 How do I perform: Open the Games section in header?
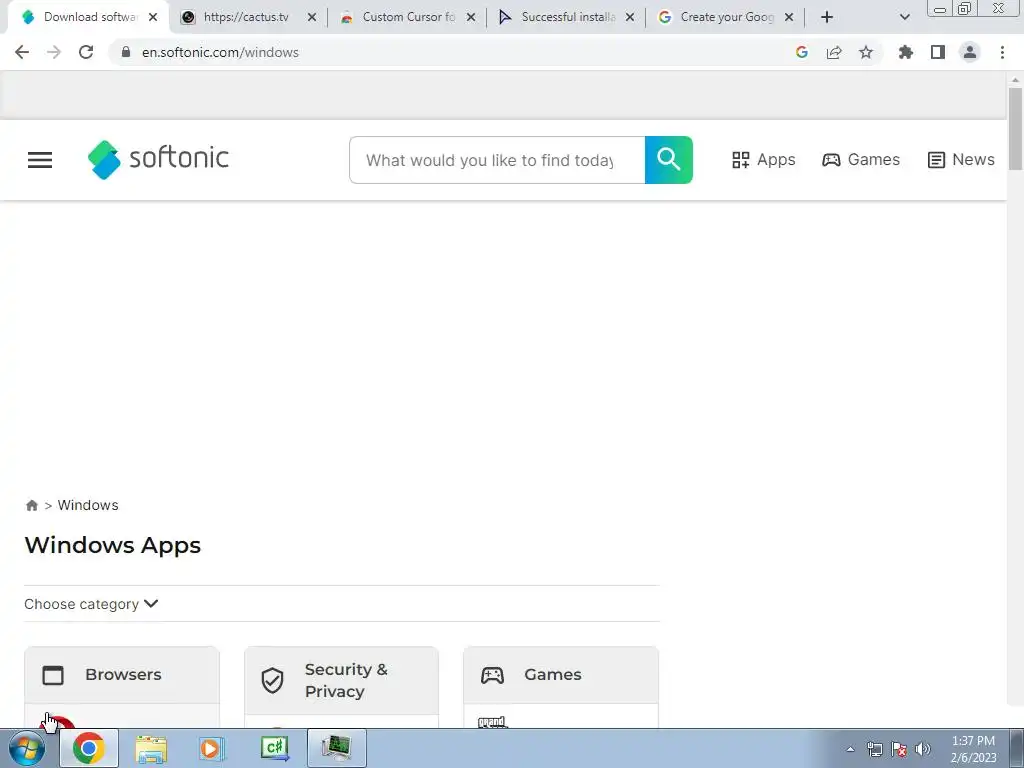point(861,160)
